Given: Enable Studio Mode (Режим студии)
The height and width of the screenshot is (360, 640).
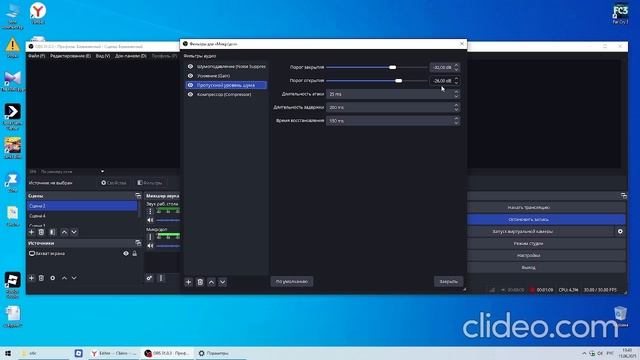Looking at the screenshot, I should (x=546, y=243).
